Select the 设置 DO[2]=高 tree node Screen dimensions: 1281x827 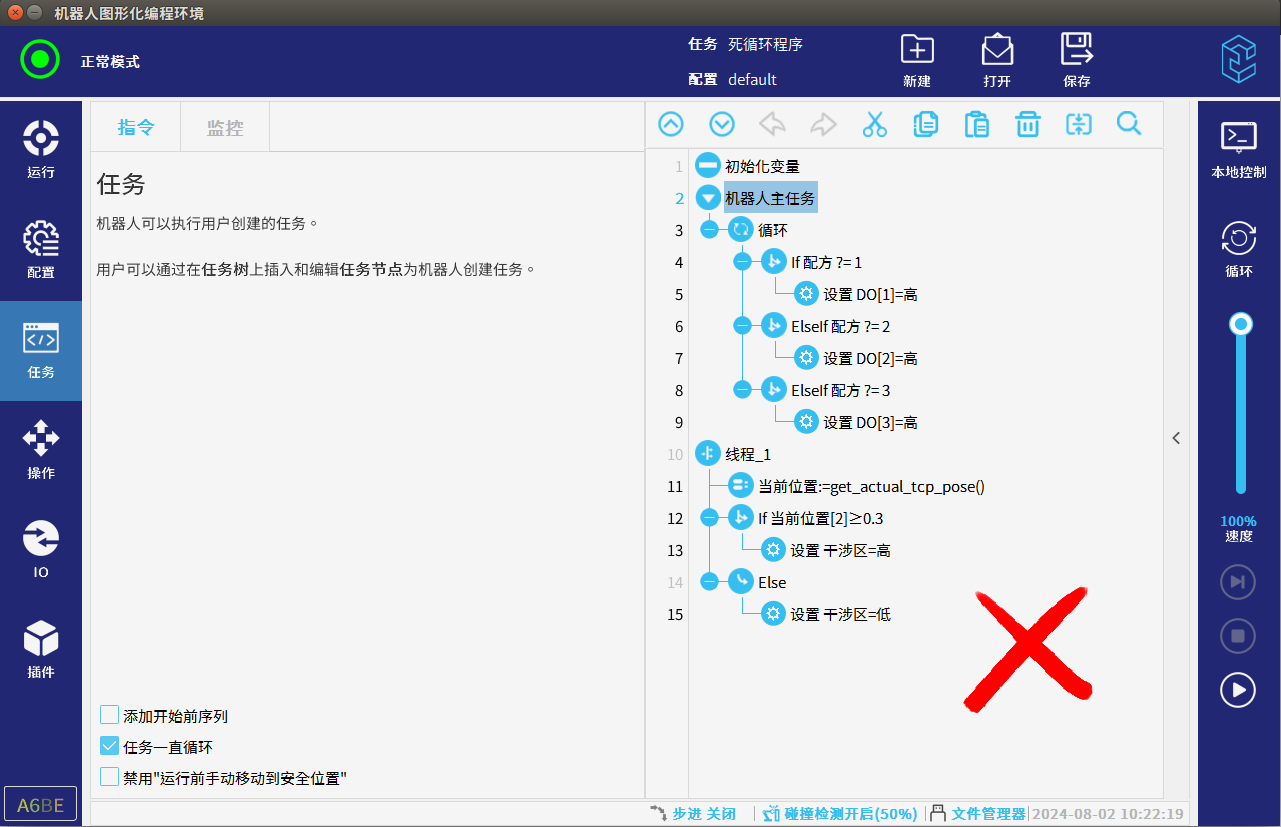click(869, 358)
